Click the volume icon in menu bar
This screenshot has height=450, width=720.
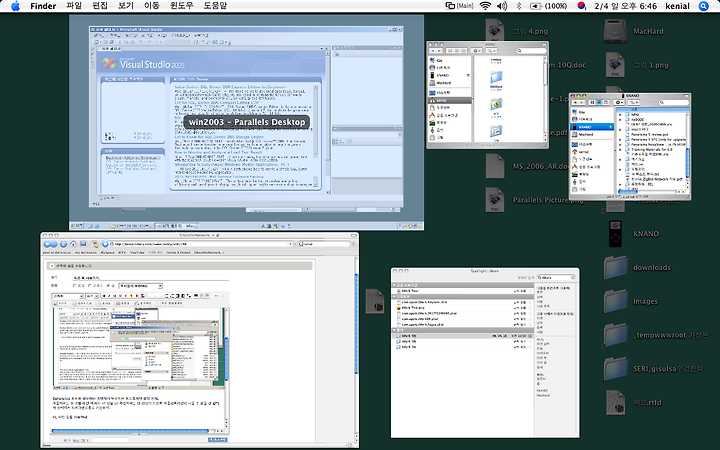[502, 6]
